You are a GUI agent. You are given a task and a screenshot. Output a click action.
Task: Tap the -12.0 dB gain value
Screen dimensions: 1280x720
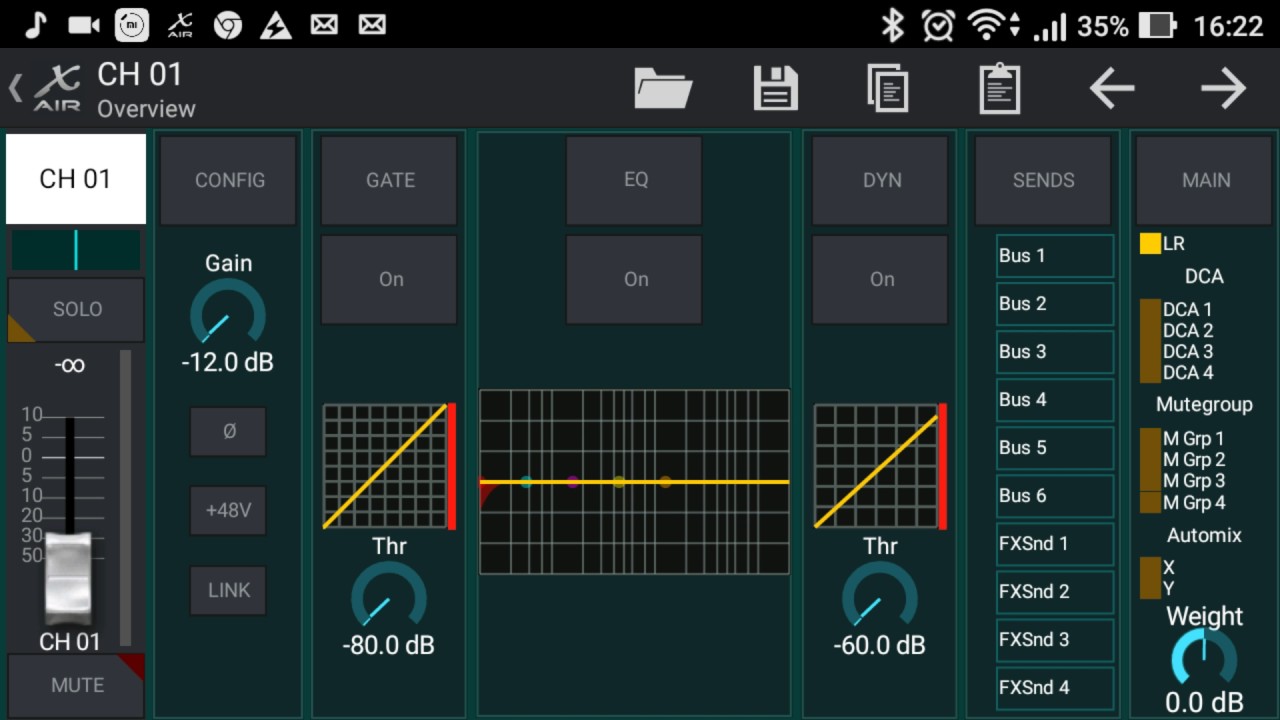pos(227,363)
